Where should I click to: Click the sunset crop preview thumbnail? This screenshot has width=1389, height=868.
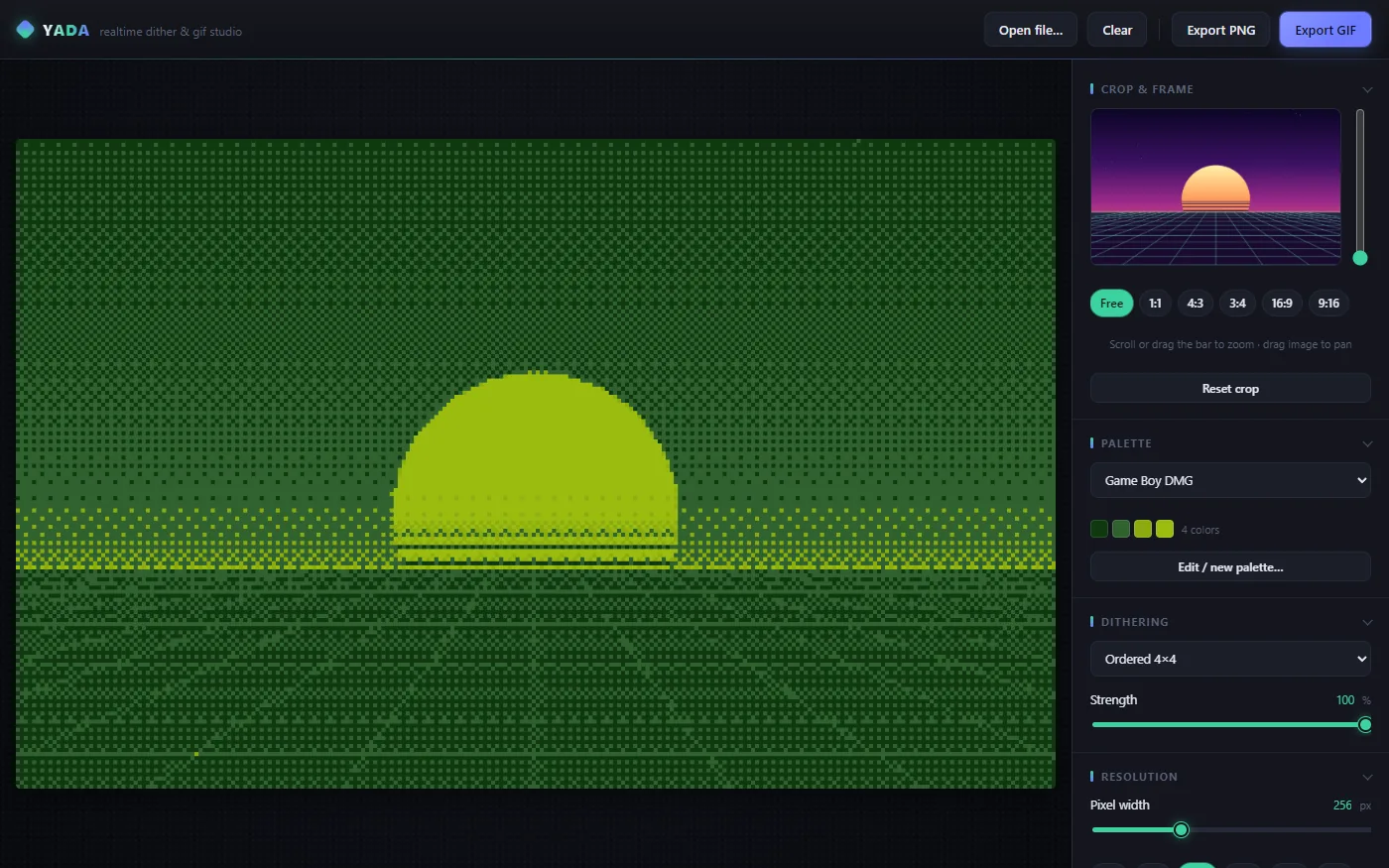[x=1215, y=186]
